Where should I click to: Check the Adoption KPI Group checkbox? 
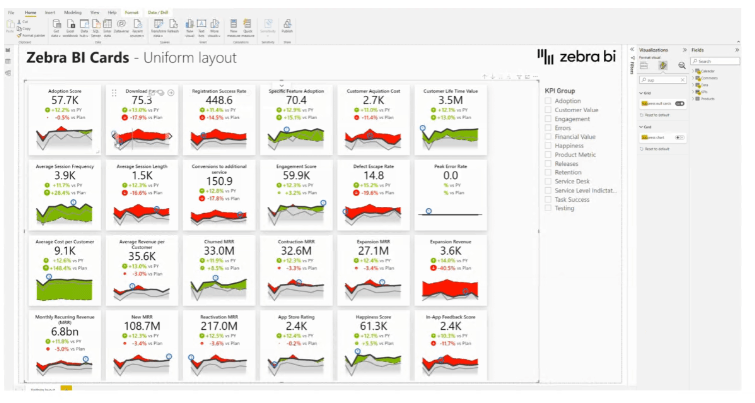tap(548, 101)
